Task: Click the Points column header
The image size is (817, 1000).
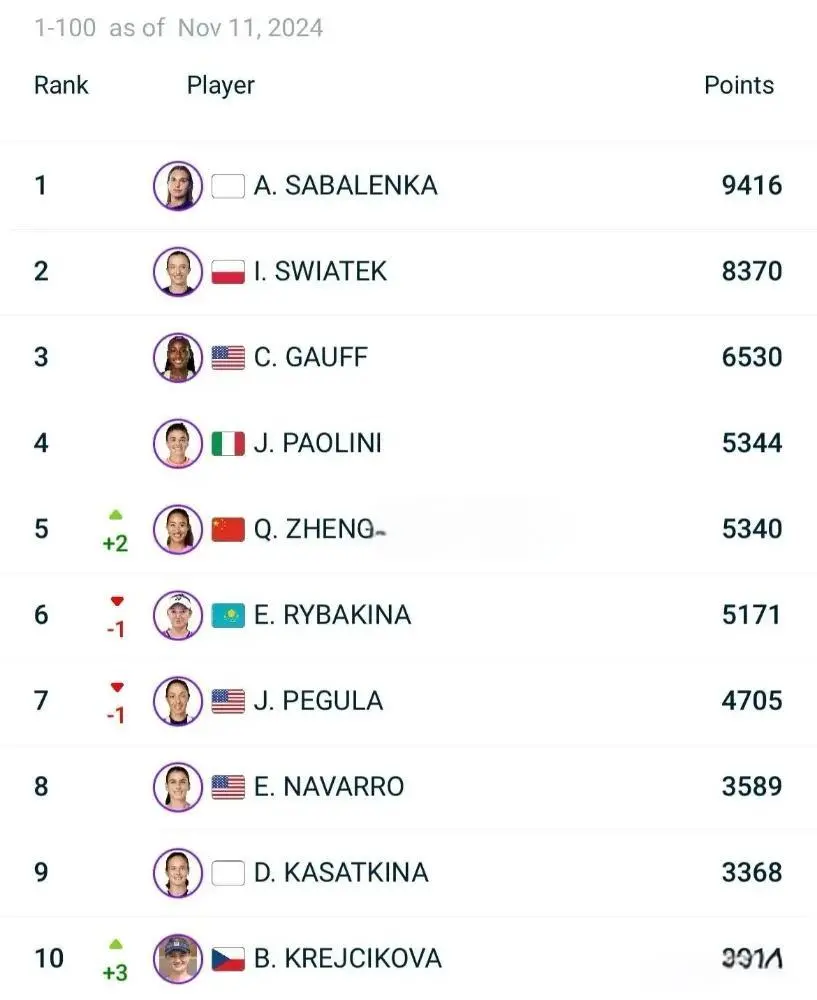Action: pos(739,85)
